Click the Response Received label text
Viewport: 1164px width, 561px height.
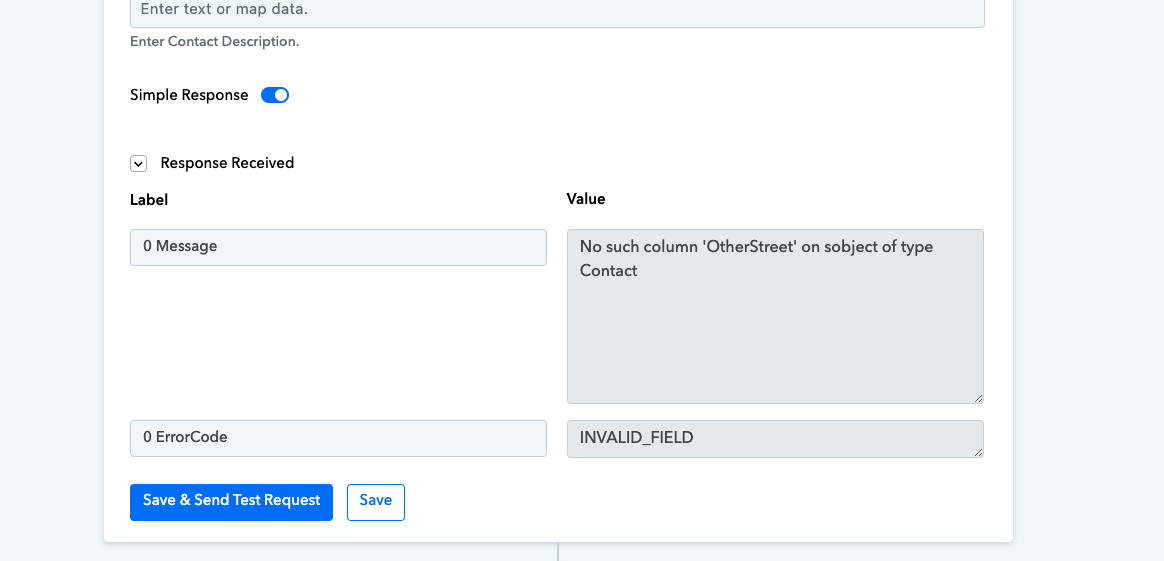point(227,163)
